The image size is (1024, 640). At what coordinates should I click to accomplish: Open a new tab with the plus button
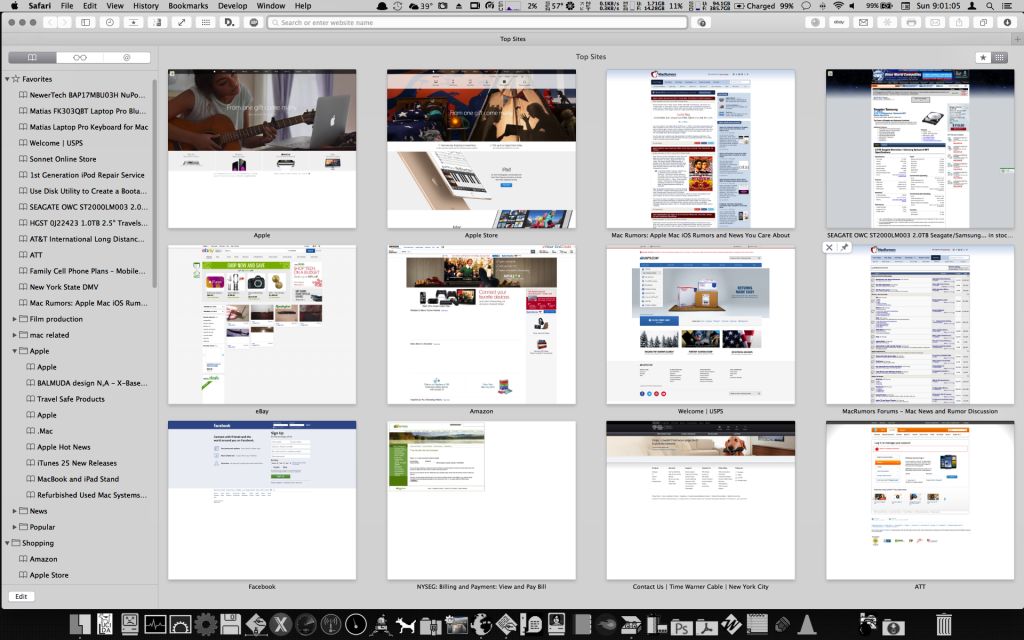click(1017, 39)
